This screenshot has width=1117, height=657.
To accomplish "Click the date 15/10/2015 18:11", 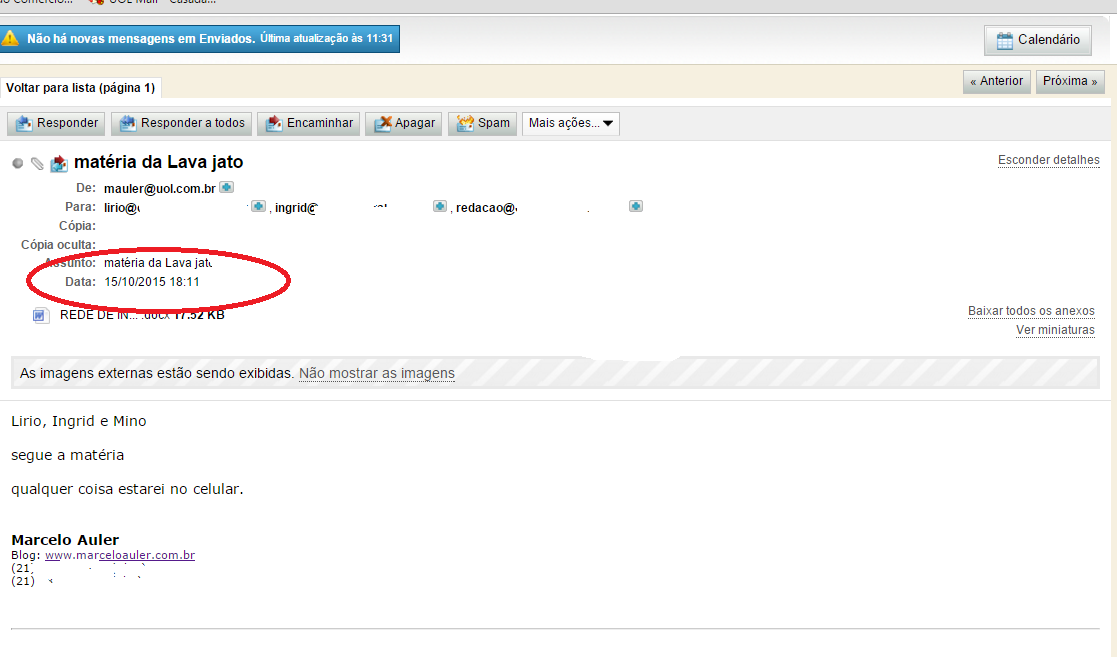I will tap(152, 282).
